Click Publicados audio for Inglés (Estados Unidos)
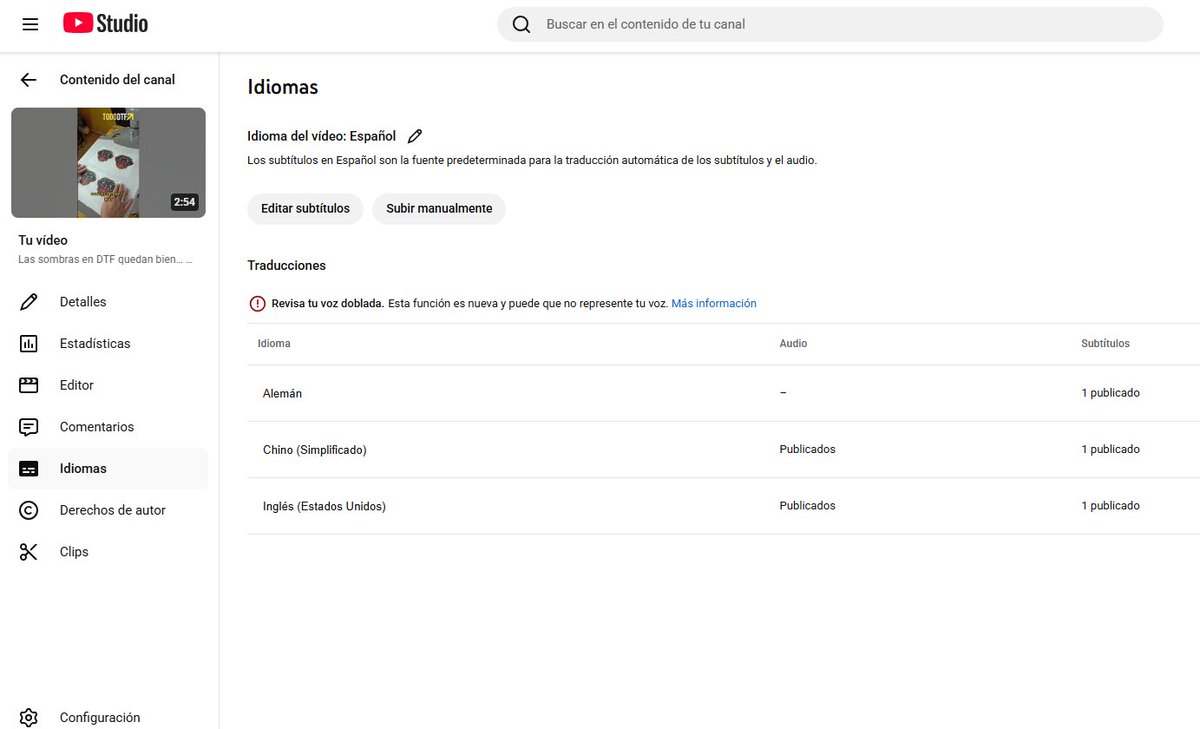This screenshot has height=729, width=1200. coord(807,506)
